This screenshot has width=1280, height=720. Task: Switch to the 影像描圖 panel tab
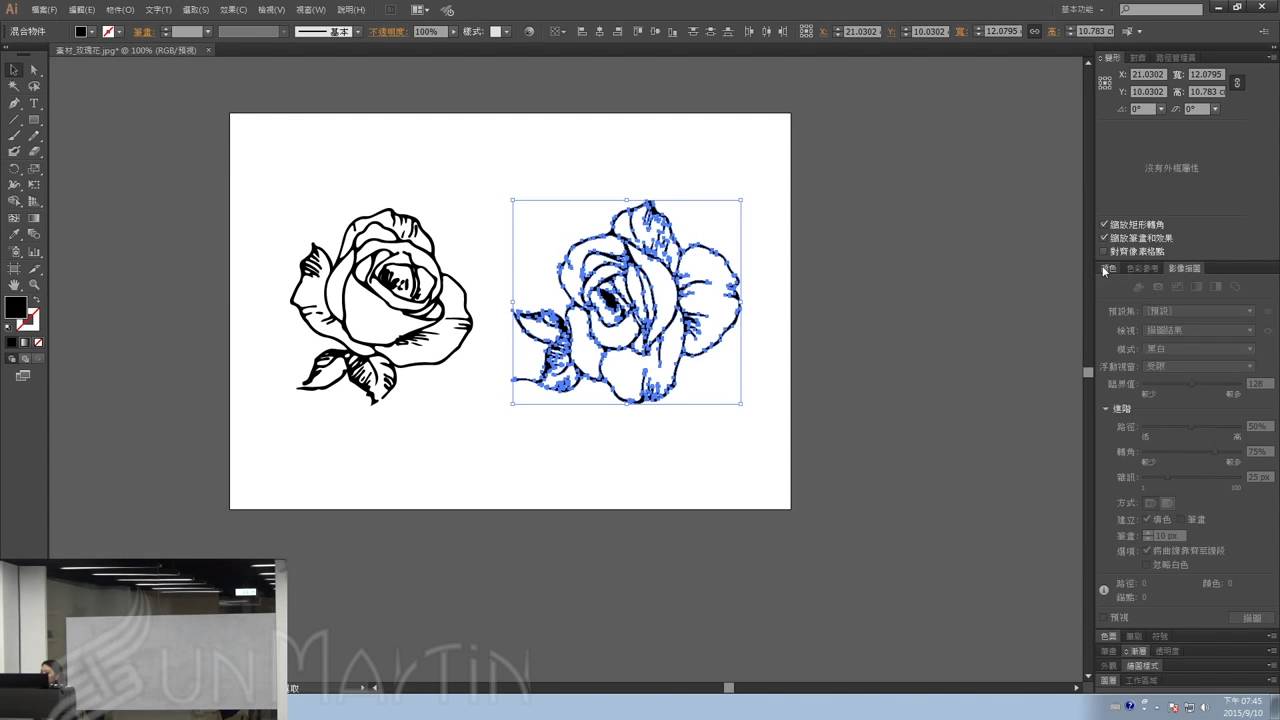[1185, 268]
